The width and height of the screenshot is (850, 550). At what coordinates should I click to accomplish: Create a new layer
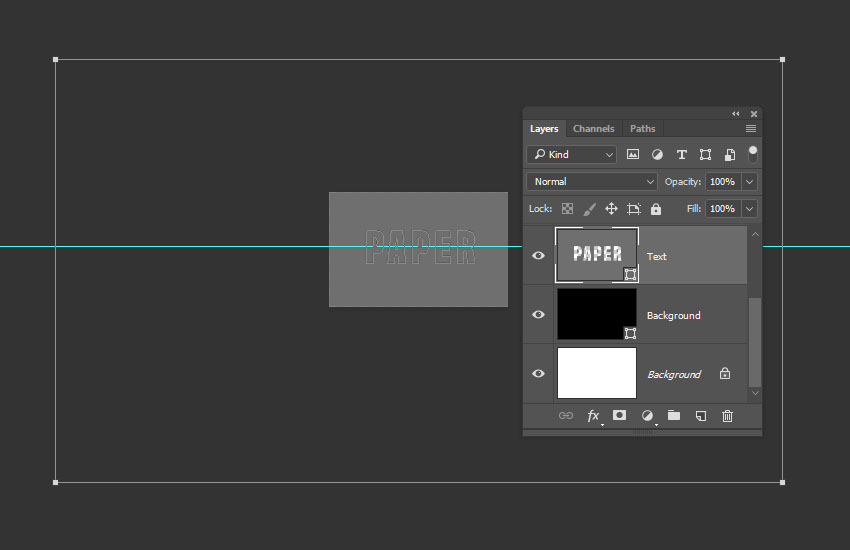(x=700, y=416)
